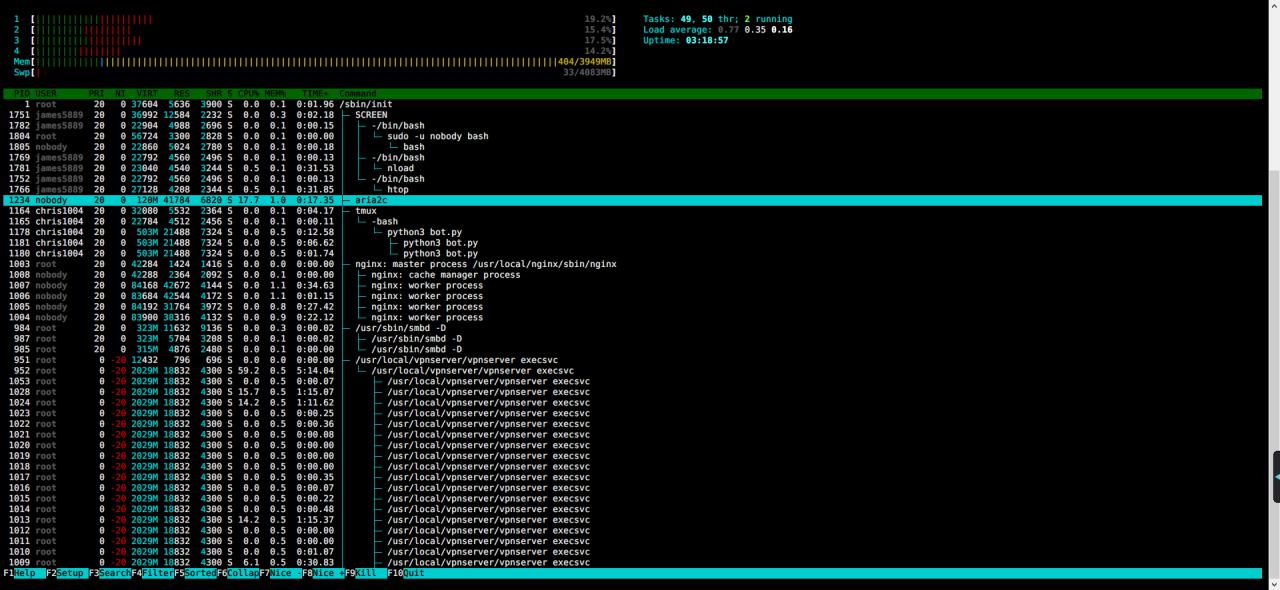Click F8 Nice + to lower priority
This screenshot has width=1280, height=590.
pos(326,573)
